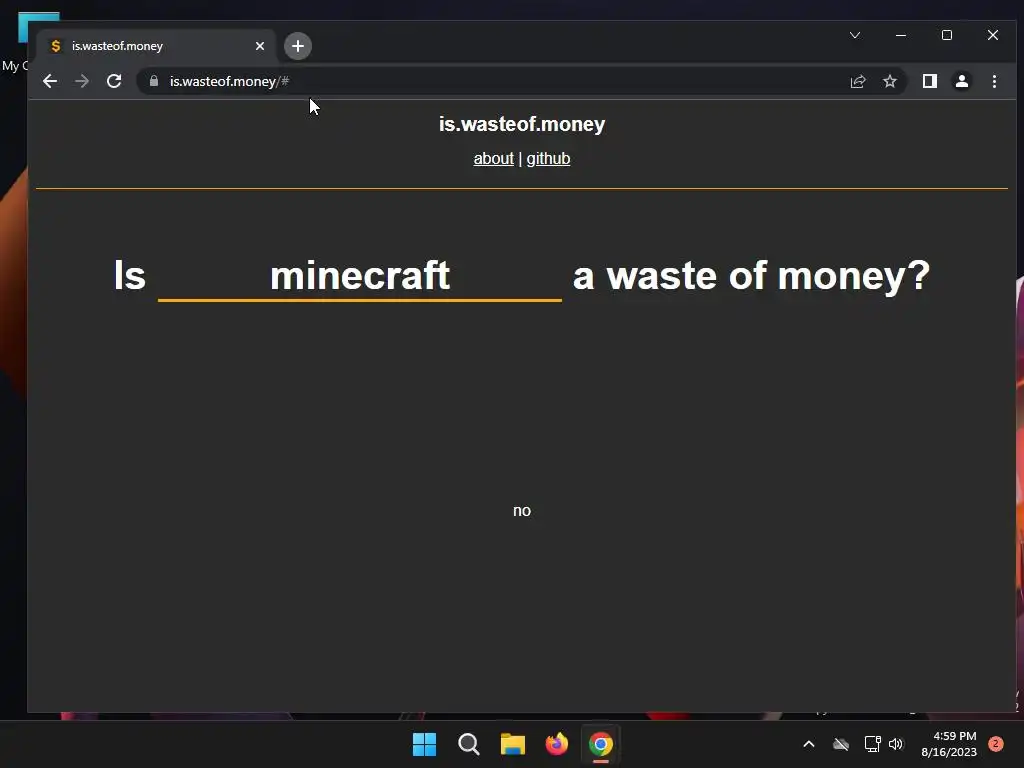1024x768 pixels.
Task: Minimize the Chrome window
Action: (901, 35)
